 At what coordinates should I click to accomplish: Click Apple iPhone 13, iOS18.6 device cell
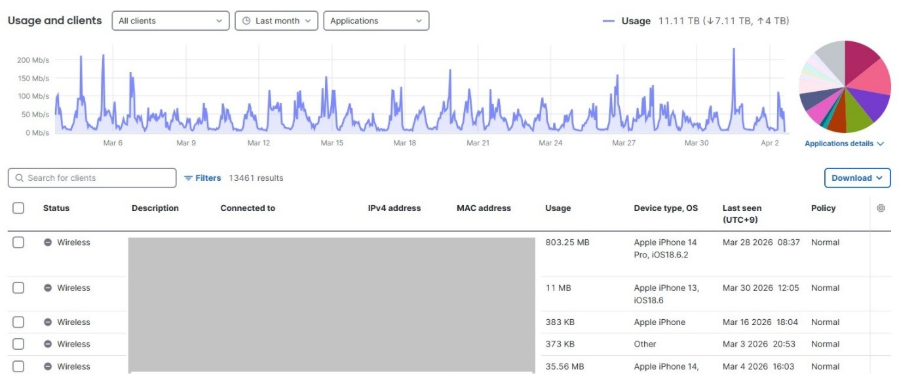tap(666, 294)
